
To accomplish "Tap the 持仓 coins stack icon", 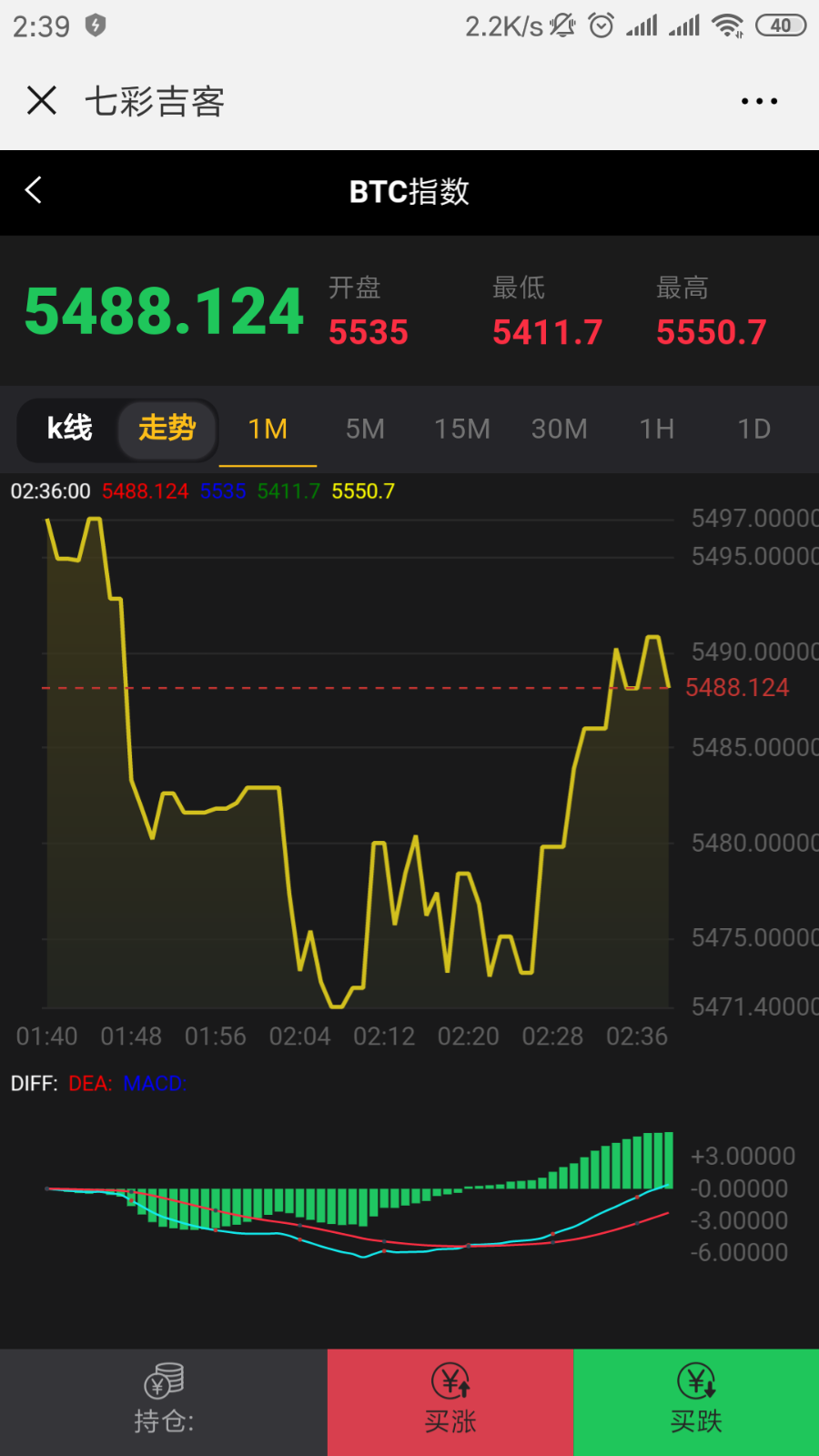I will (164, 1380).
